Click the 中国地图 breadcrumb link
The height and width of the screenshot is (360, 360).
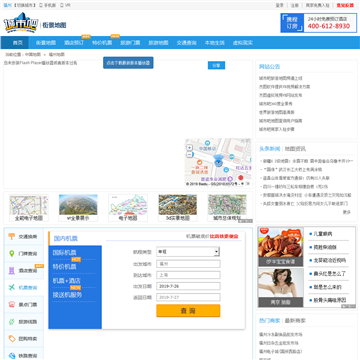[33, 54]
